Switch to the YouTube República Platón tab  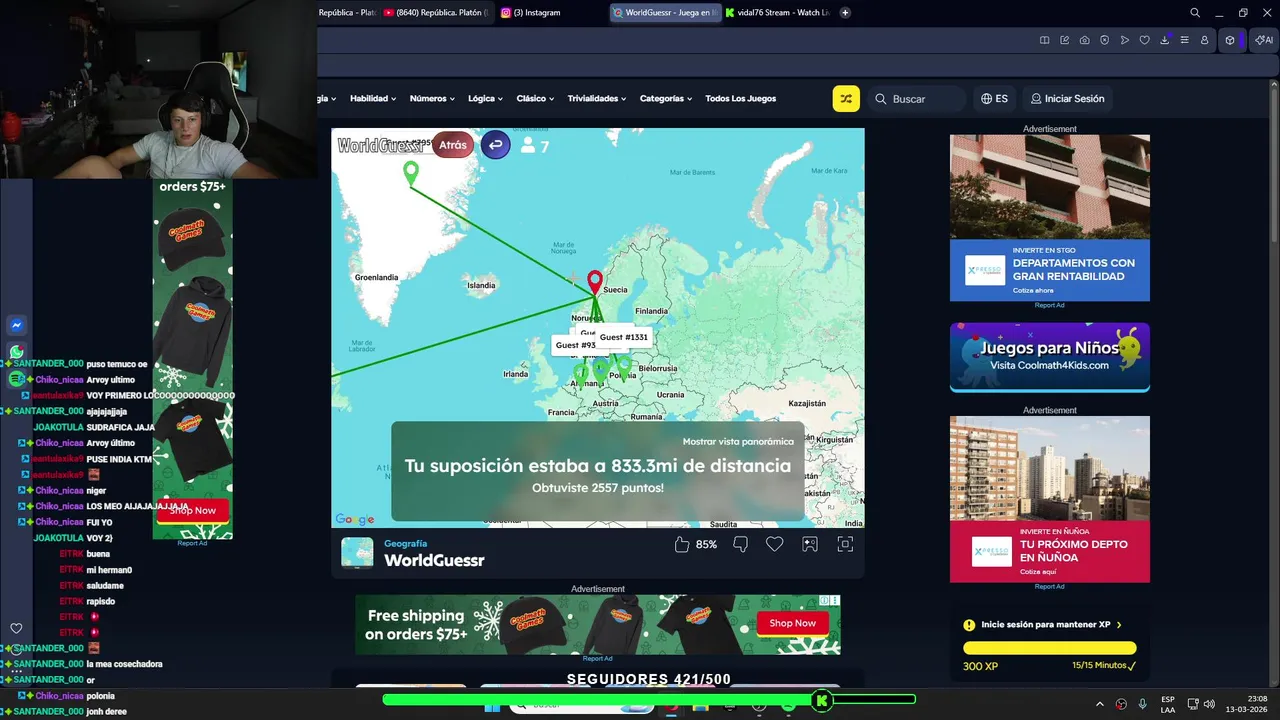point(437,13)
